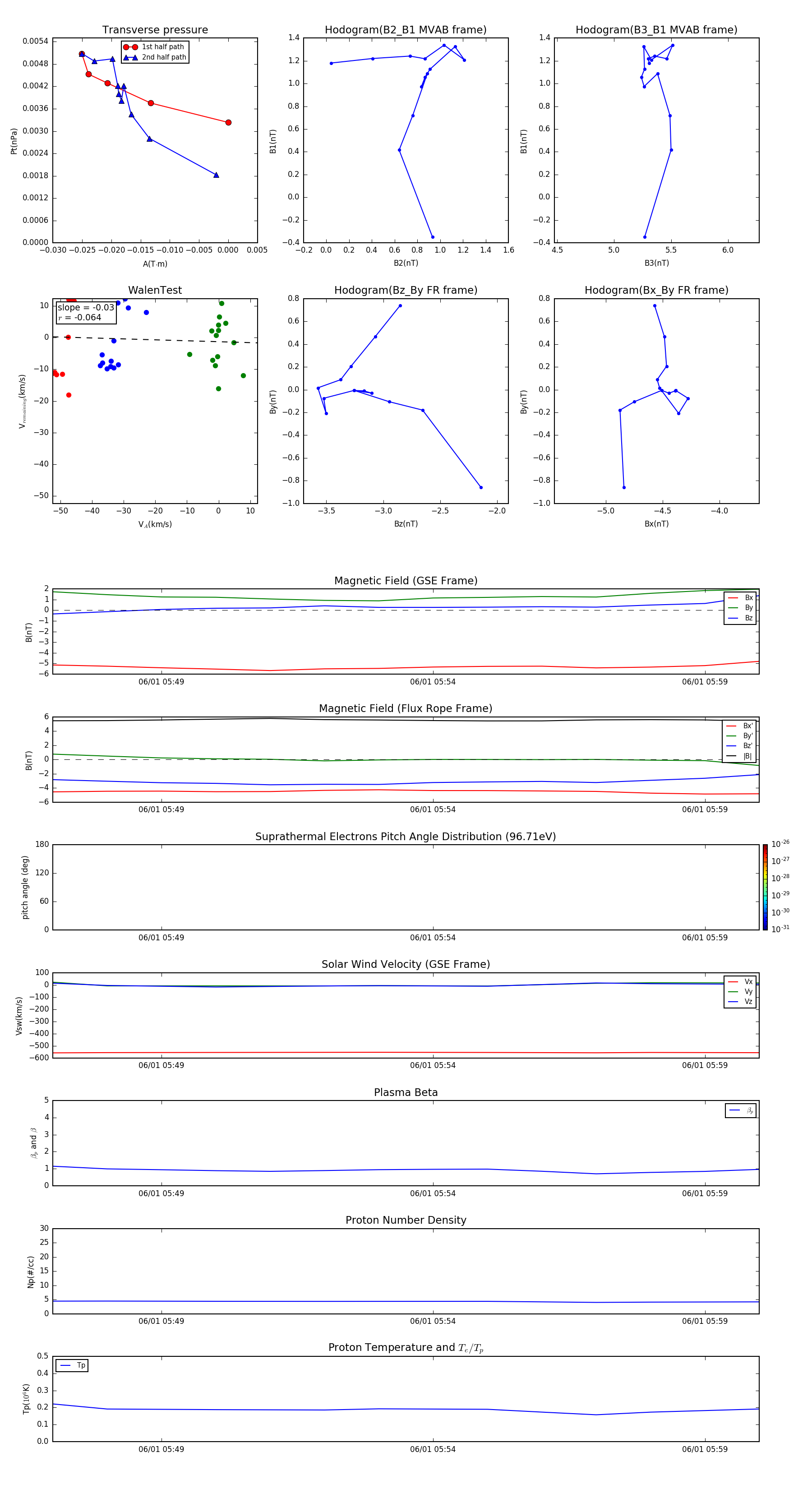Image resolution: width=812 pixels, height=1489 pixels.
Task: Click the 'Proton Temperature and Te/Tp' title
Action: (406, 1348)
